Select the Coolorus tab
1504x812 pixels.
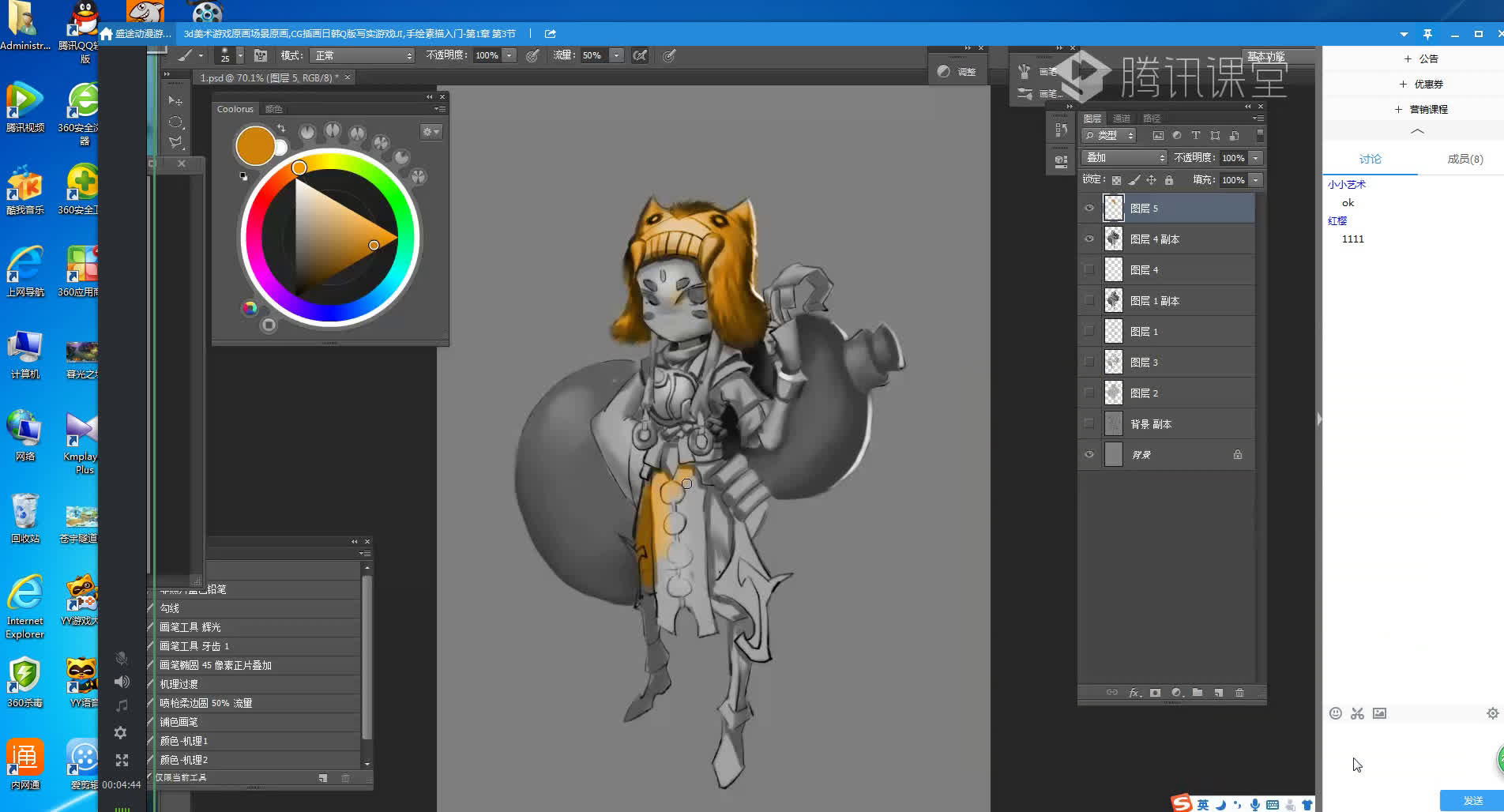tap(235, 109)
